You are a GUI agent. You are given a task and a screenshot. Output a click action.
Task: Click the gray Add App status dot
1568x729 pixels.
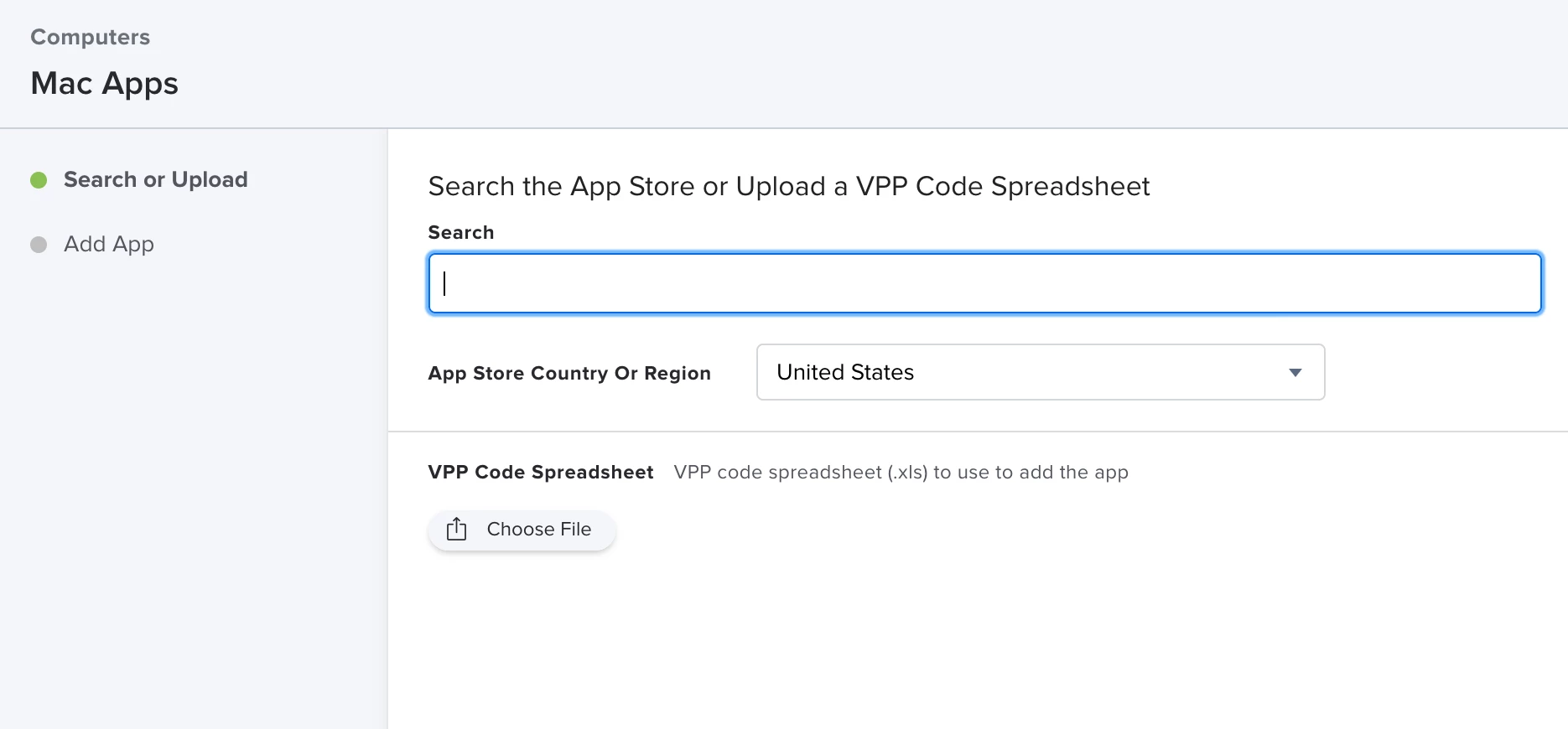(39, 245)
